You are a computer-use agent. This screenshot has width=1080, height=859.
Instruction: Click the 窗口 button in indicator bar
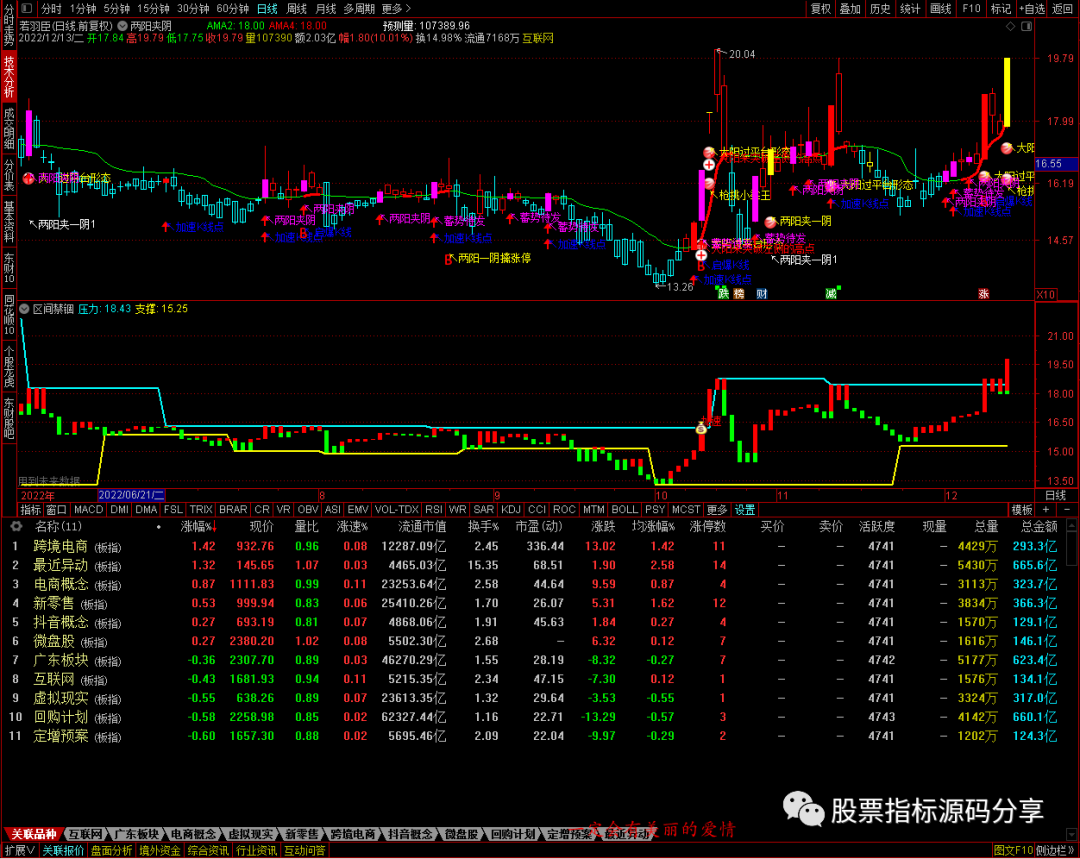click(x=56, y=510)
